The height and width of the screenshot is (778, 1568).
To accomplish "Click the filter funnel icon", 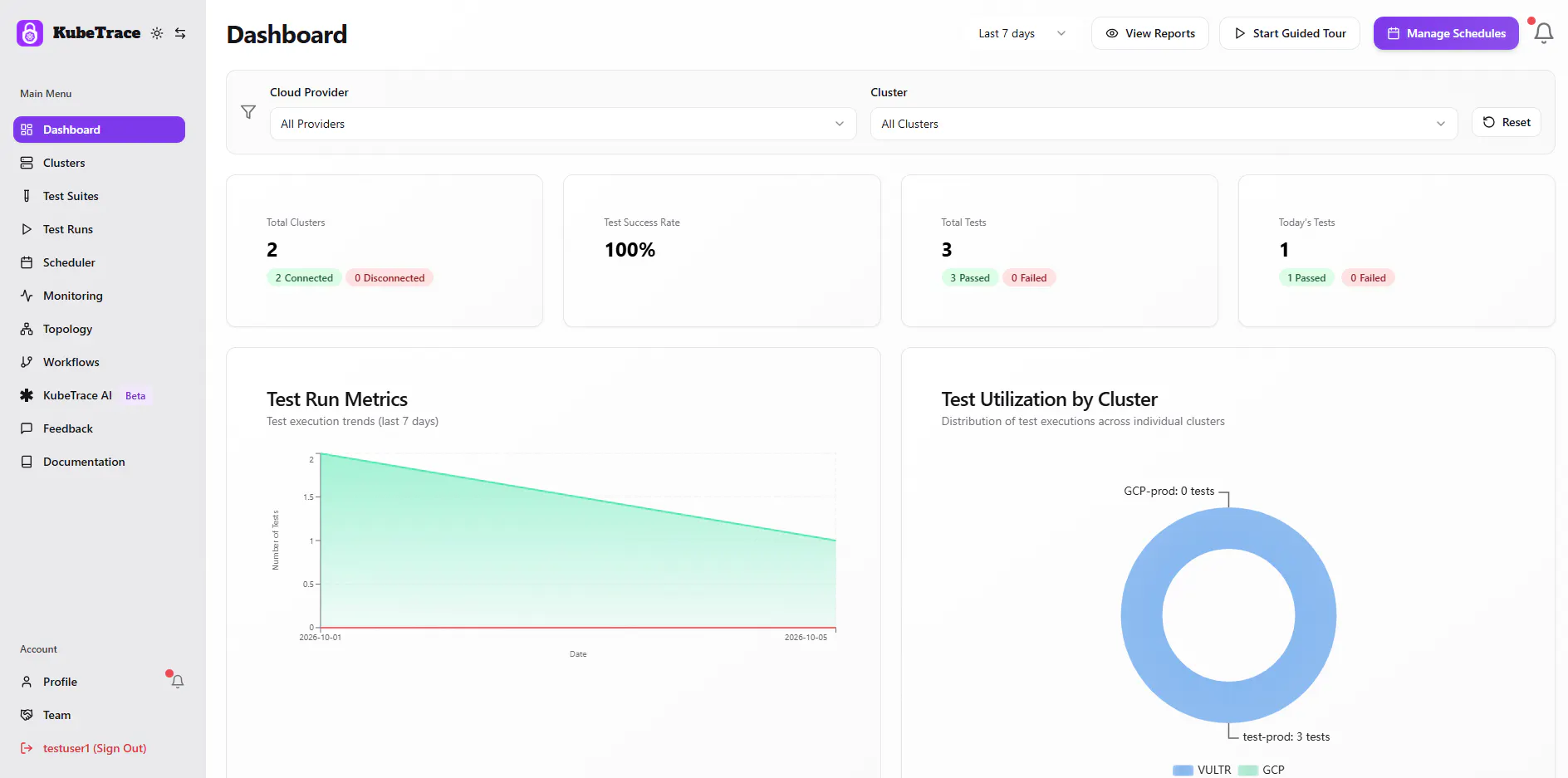I will 248,112.
